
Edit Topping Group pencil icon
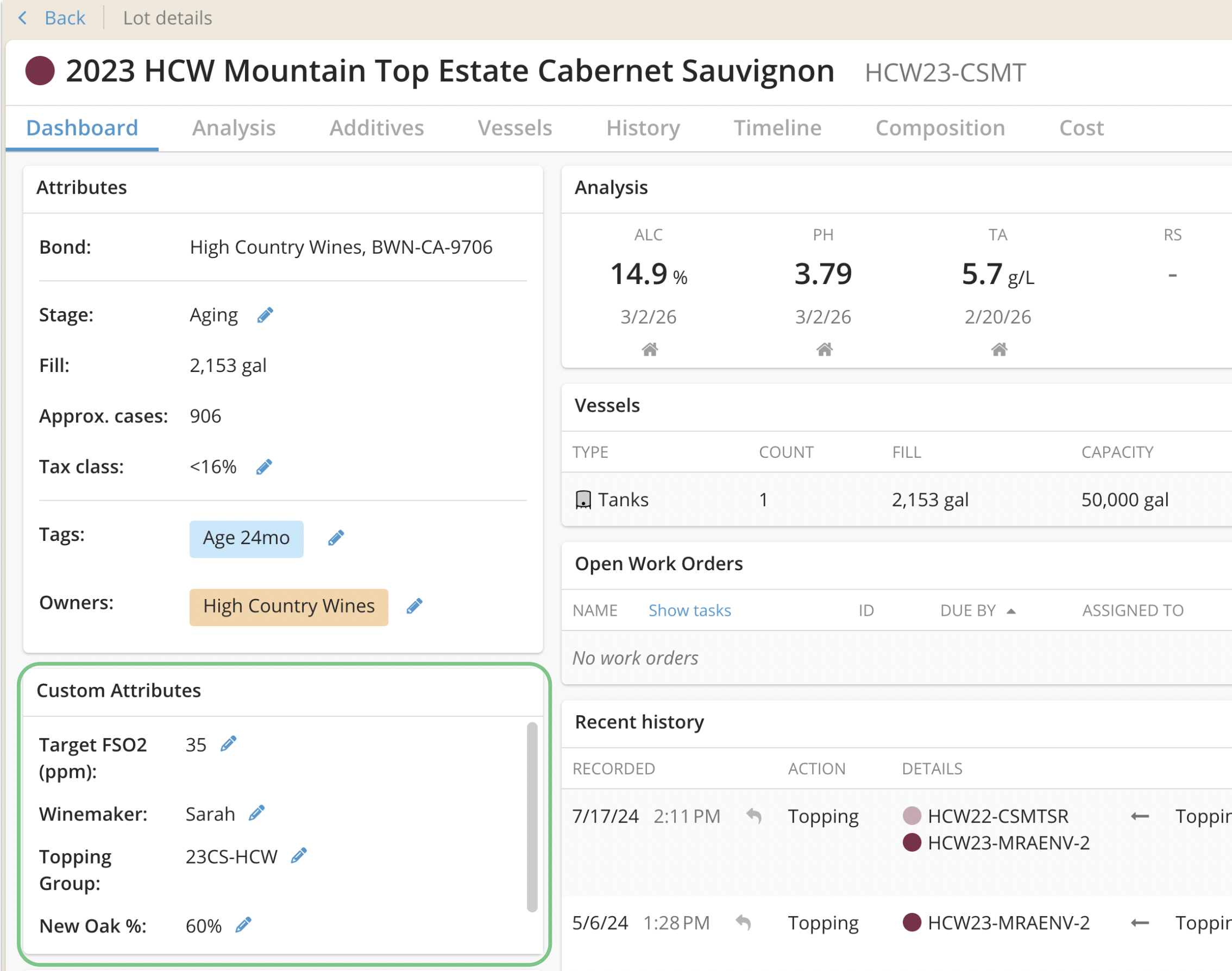(x=299, y=855)
